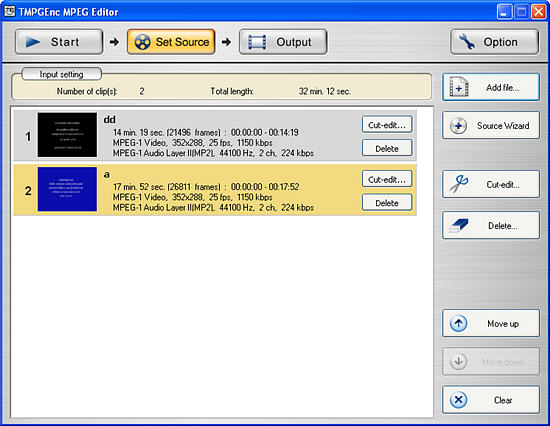Click the '32 min. 12 sec.' total length
The width and height of the screenshot is (550, 426).
click(x=324, y=91)
